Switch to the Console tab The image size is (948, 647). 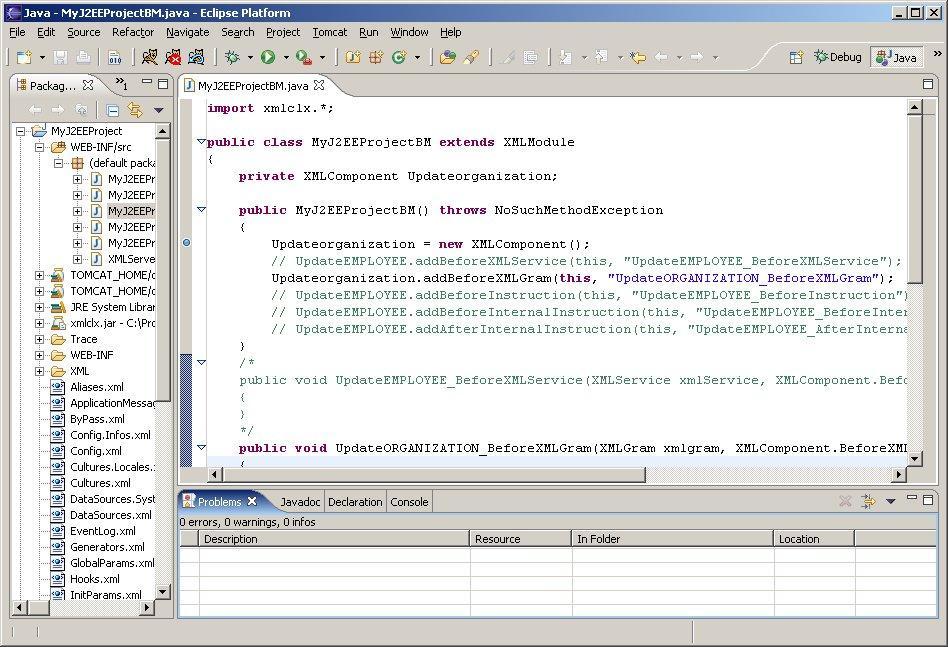pos(409,502)
